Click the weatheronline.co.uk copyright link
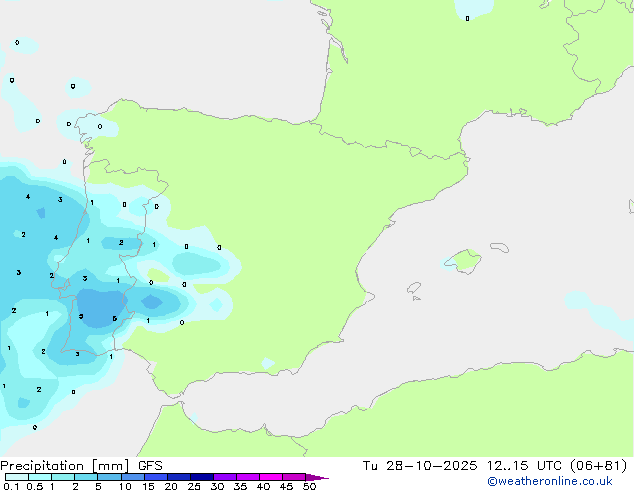 pyautogui.click(x=550, y=481)
